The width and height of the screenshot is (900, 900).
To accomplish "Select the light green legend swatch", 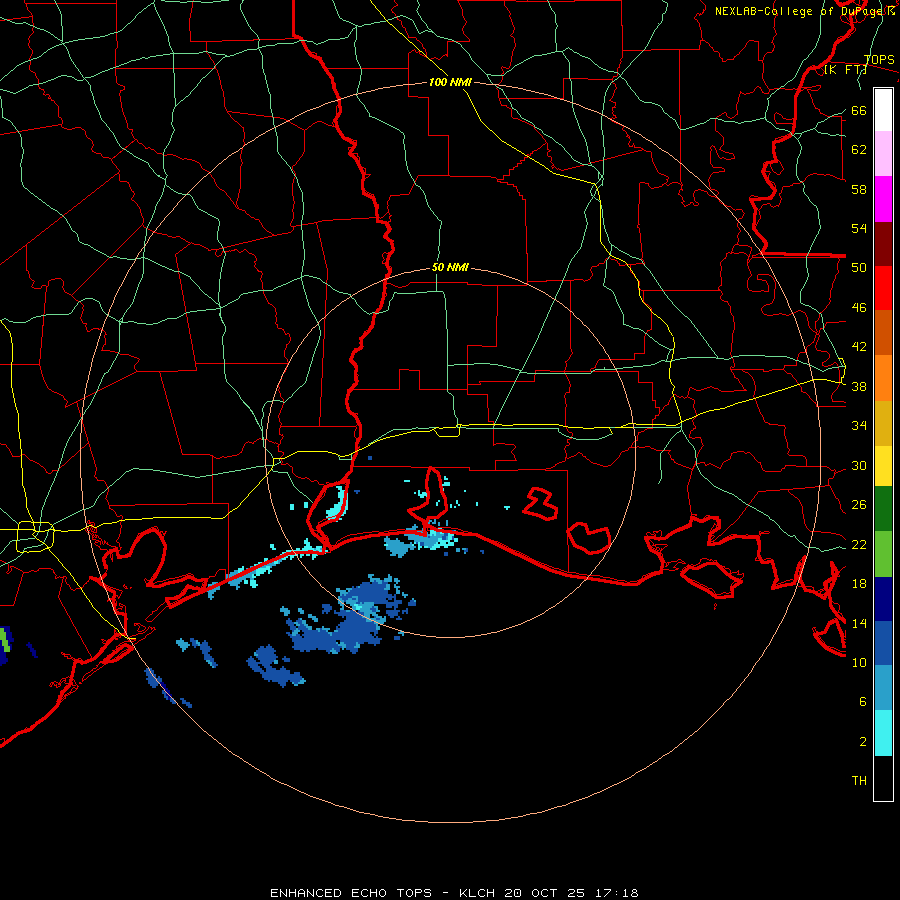I will click(883, 554).
